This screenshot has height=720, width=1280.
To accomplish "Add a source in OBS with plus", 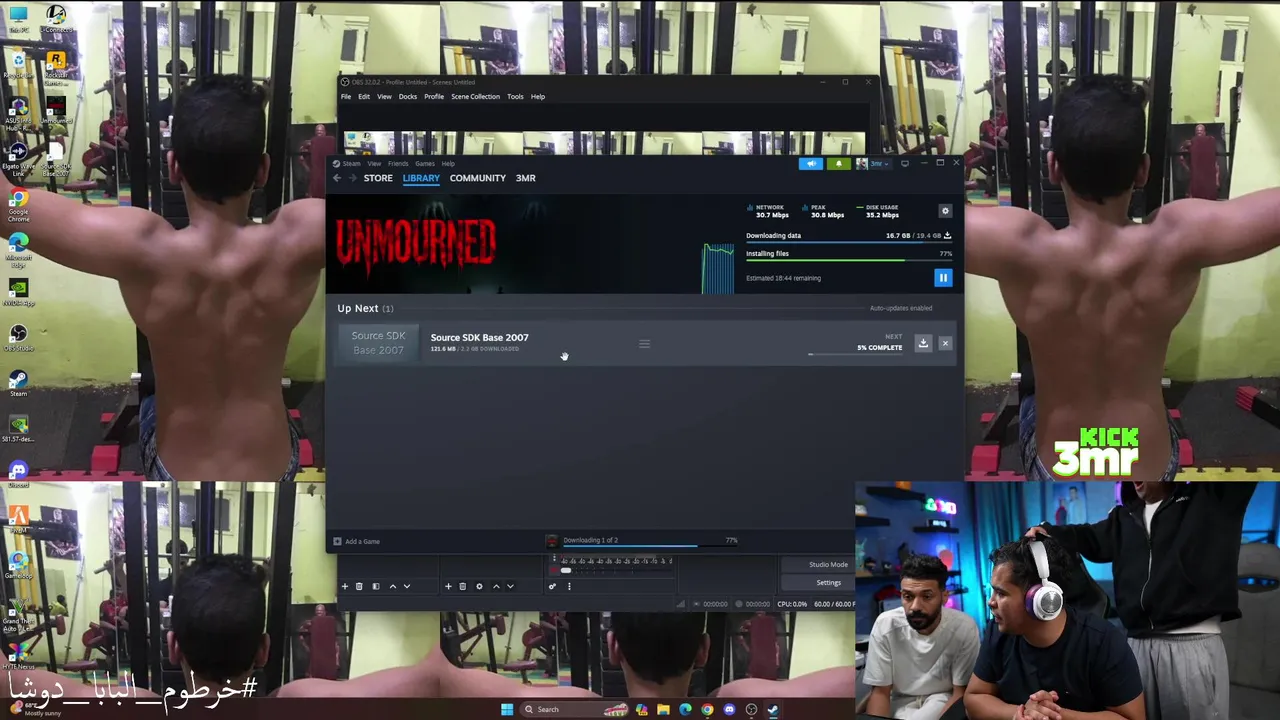I will (x=448, y=587).
